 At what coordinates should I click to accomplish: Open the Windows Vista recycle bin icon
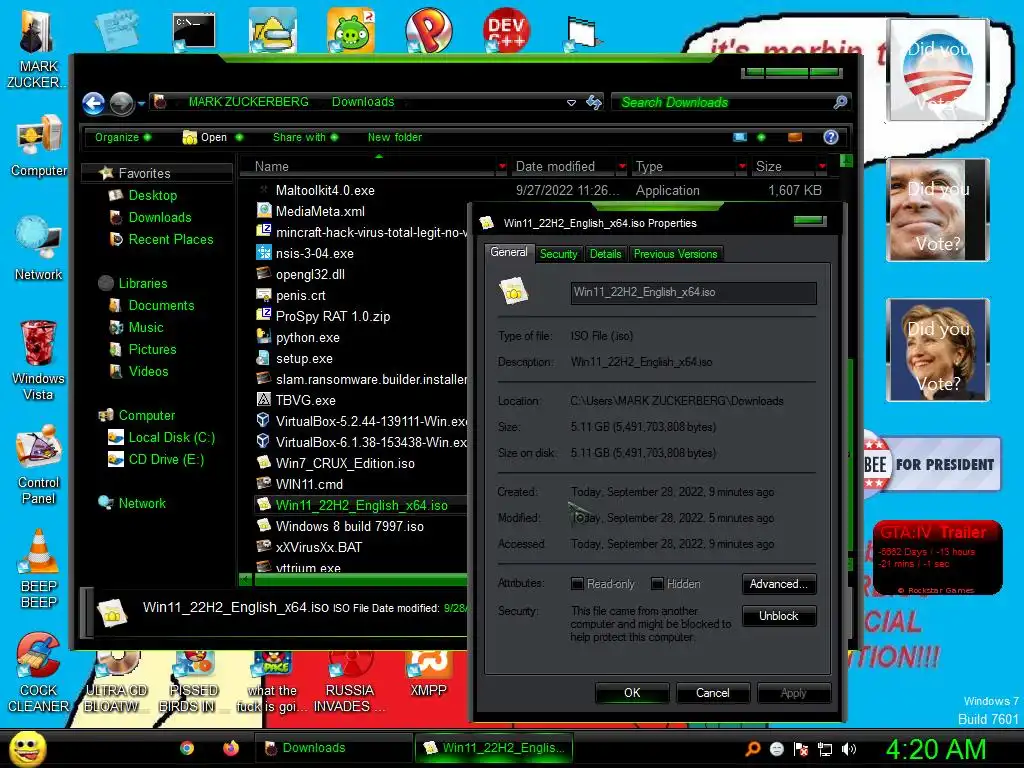tap(38, 360)
